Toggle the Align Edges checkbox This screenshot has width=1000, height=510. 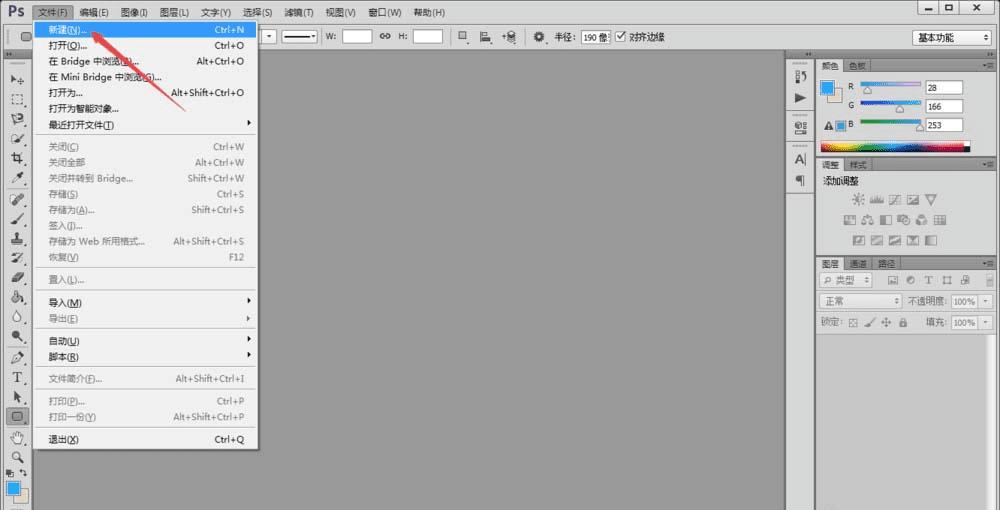[621, 36]
